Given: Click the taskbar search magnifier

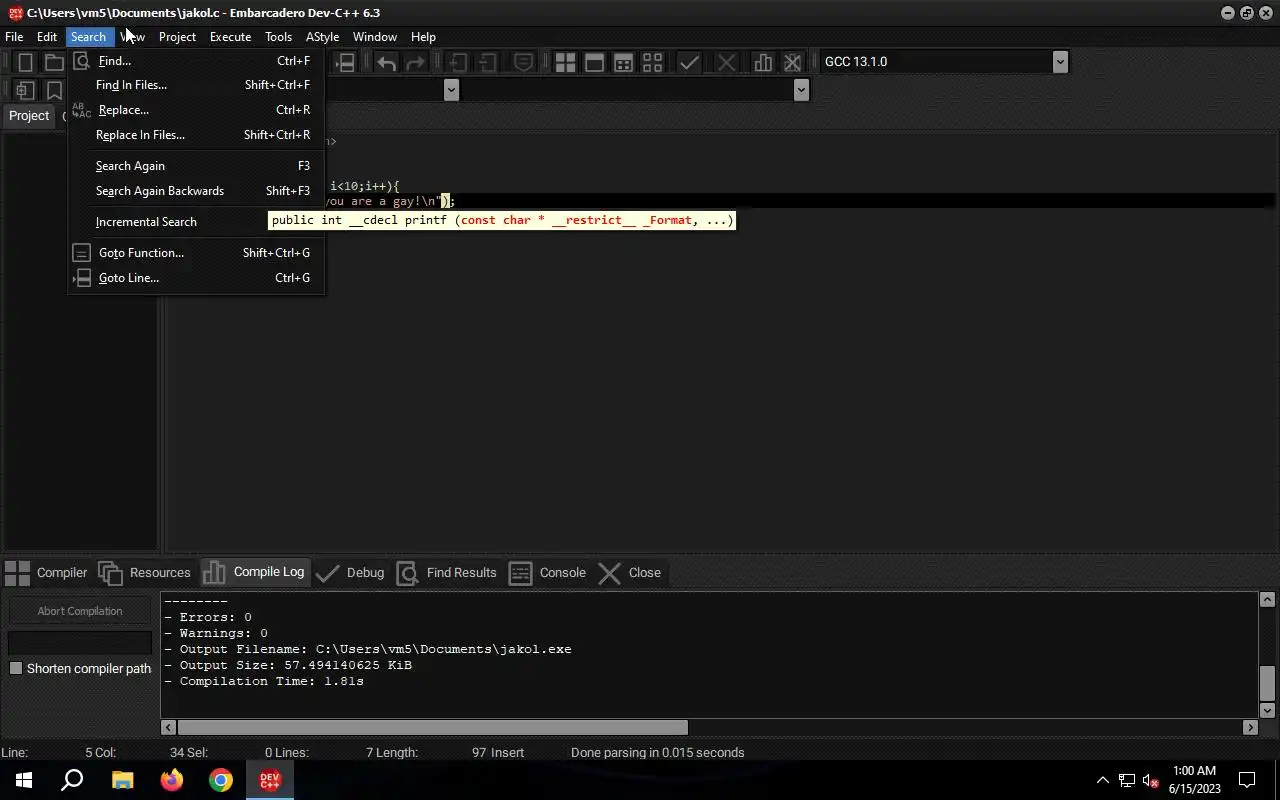Looking at the screenshot, I should 72,780.
